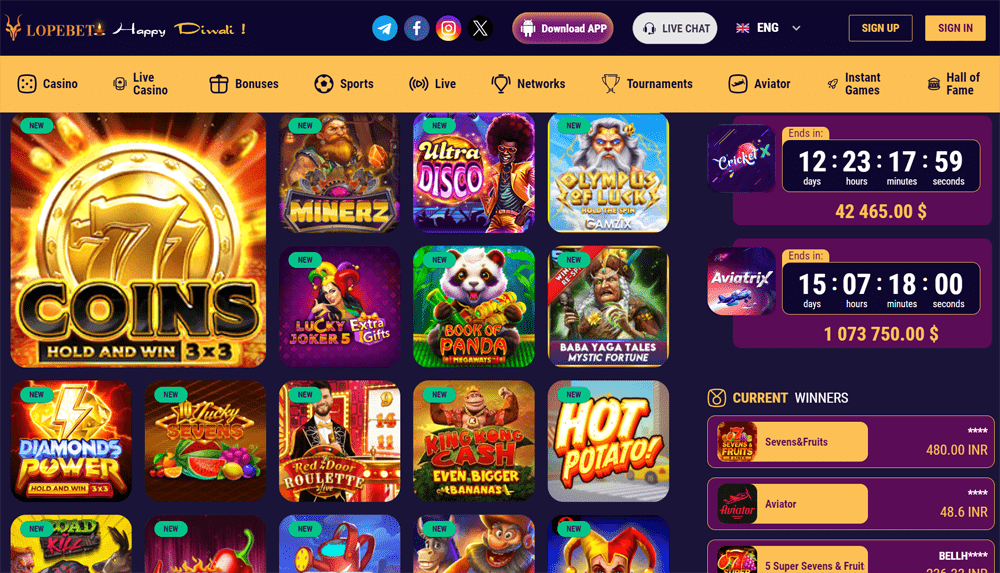
Task: Open the Aviatrix tournament icon
Action: 741,281
